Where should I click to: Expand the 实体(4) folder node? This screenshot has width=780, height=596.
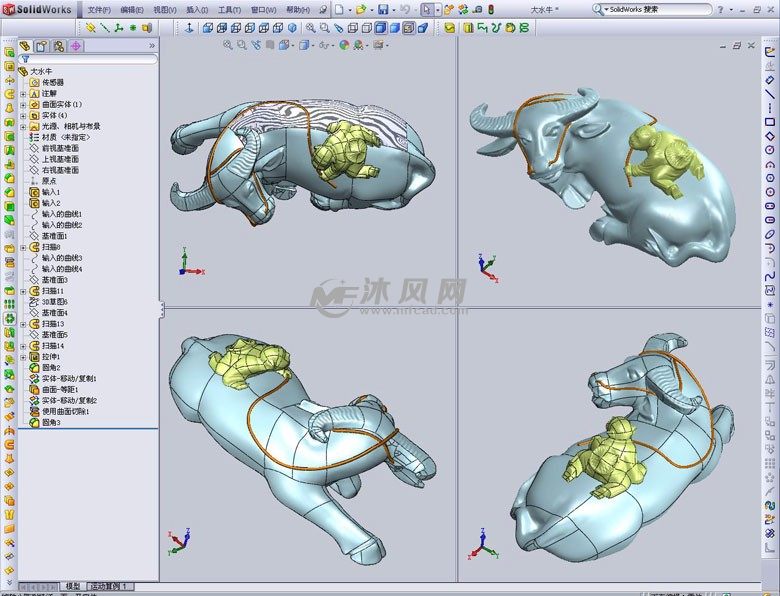[x=23, y=115]
